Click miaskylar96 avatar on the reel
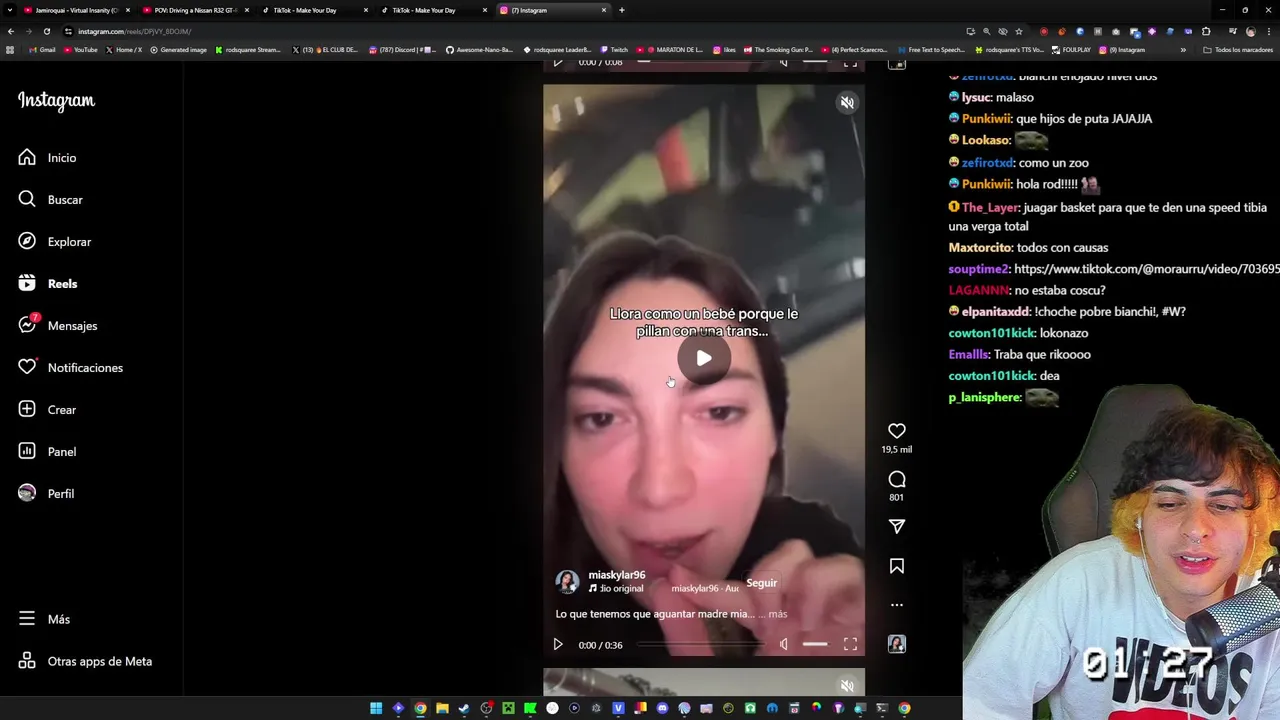Viewport: 1280px width, 720px height. [x=567, y=582]
